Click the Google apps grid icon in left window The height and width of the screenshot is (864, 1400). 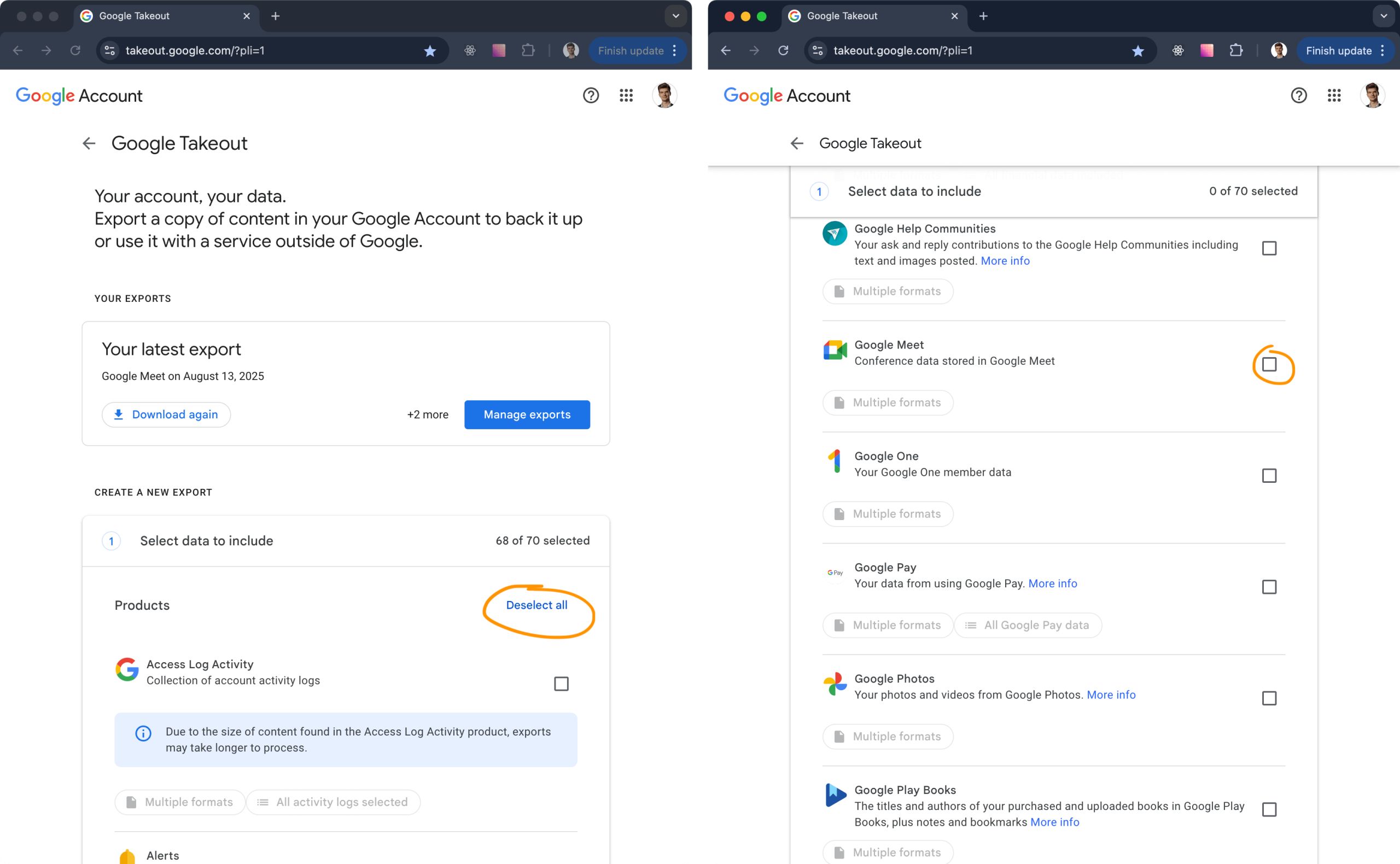point(626,96)
